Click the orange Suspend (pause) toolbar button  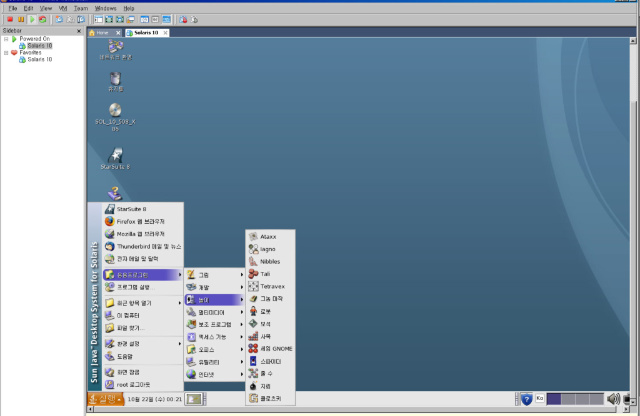click(x=21, y=19)
